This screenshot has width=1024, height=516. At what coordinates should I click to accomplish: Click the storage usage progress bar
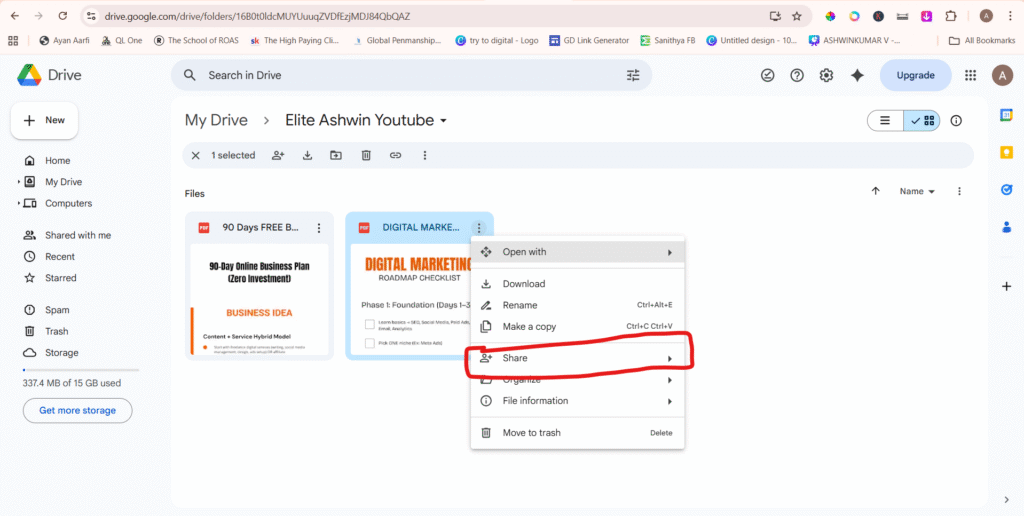[x=80, y=370]
